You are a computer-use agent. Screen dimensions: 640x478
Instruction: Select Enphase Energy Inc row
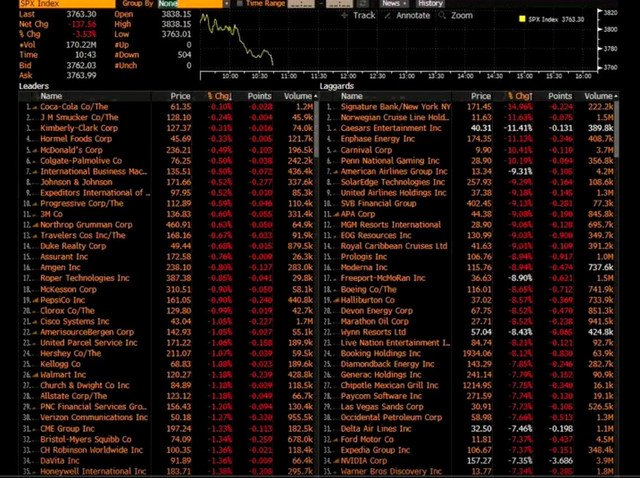tap(469, 139)
